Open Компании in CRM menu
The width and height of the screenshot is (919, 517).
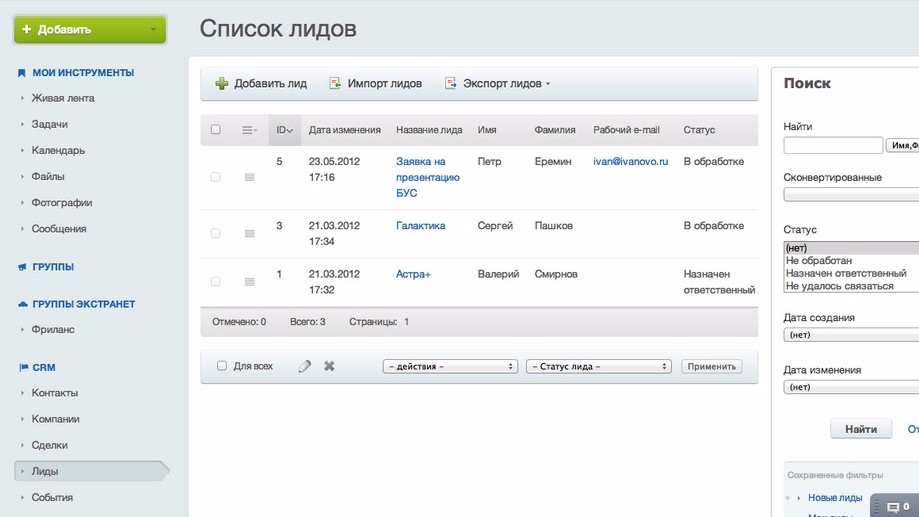pos(56,419)
